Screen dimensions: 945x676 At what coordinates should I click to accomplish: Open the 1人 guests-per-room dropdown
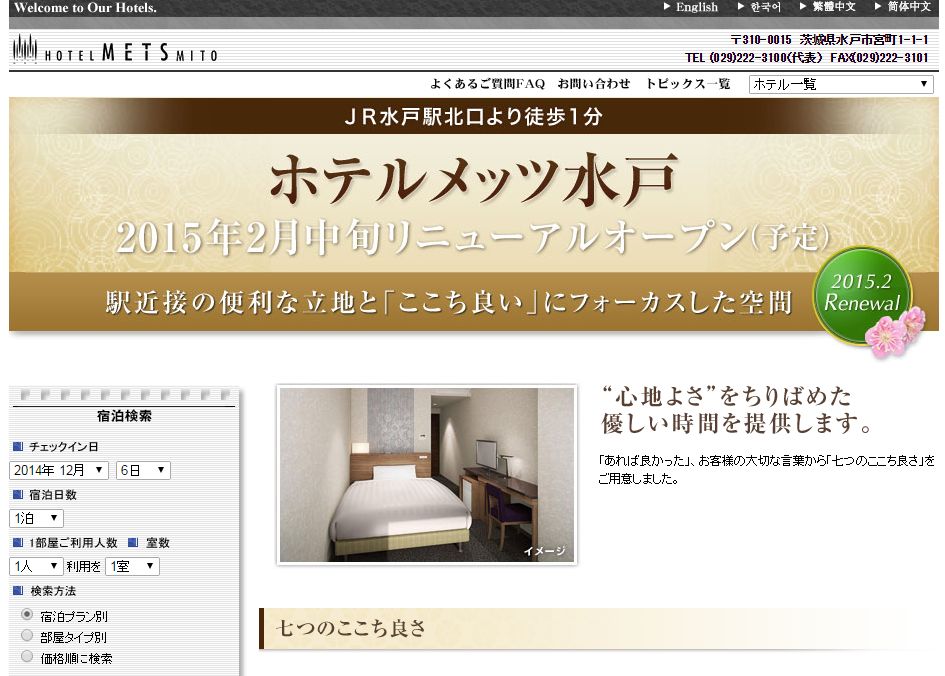[x=36, y=566]
